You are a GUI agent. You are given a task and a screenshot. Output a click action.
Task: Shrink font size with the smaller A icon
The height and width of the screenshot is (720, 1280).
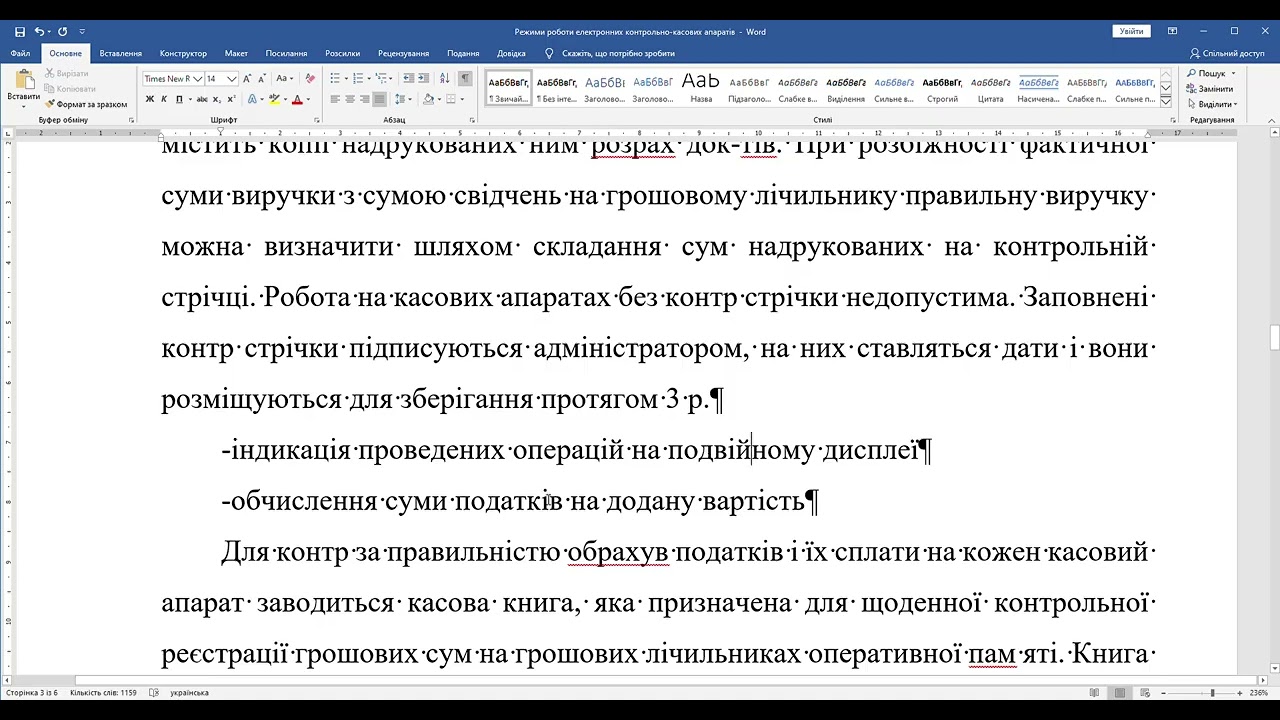(x=262, y=79)
